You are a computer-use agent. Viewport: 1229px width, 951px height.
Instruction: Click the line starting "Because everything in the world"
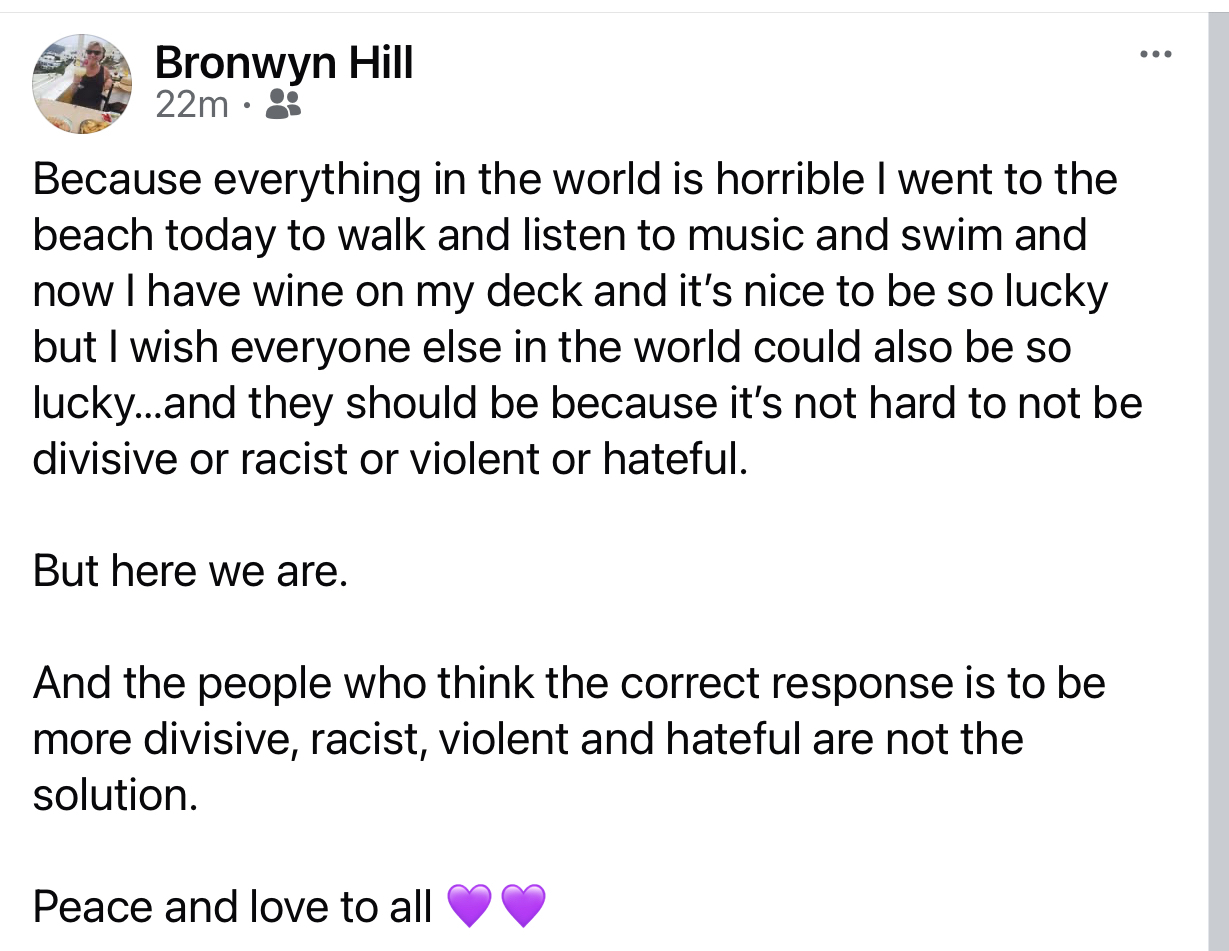point(574,180)
